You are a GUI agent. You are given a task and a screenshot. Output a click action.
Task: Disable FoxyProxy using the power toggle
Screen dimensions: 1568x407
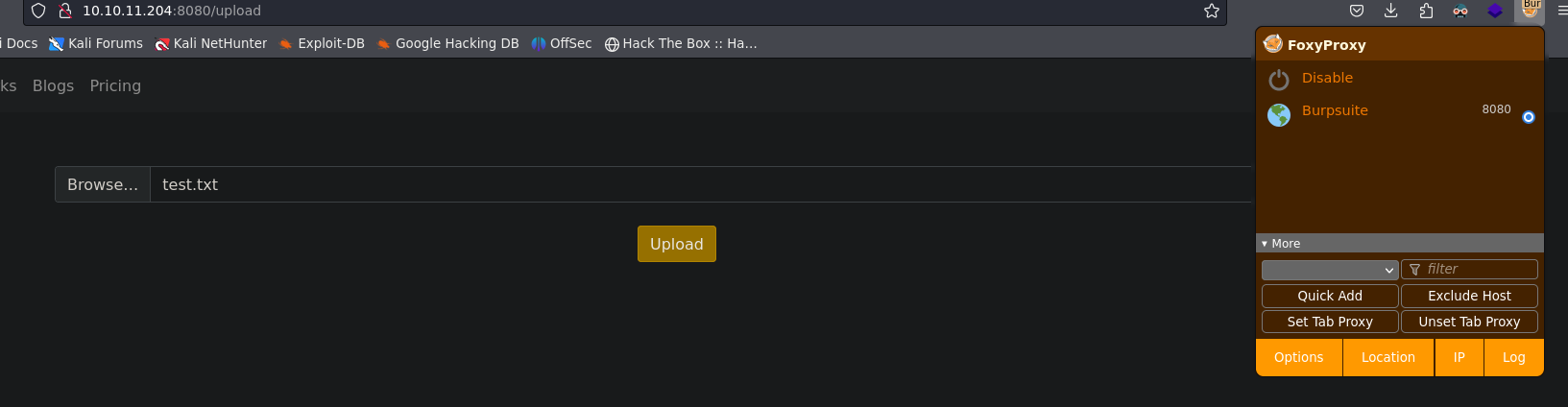(1279, 79)
